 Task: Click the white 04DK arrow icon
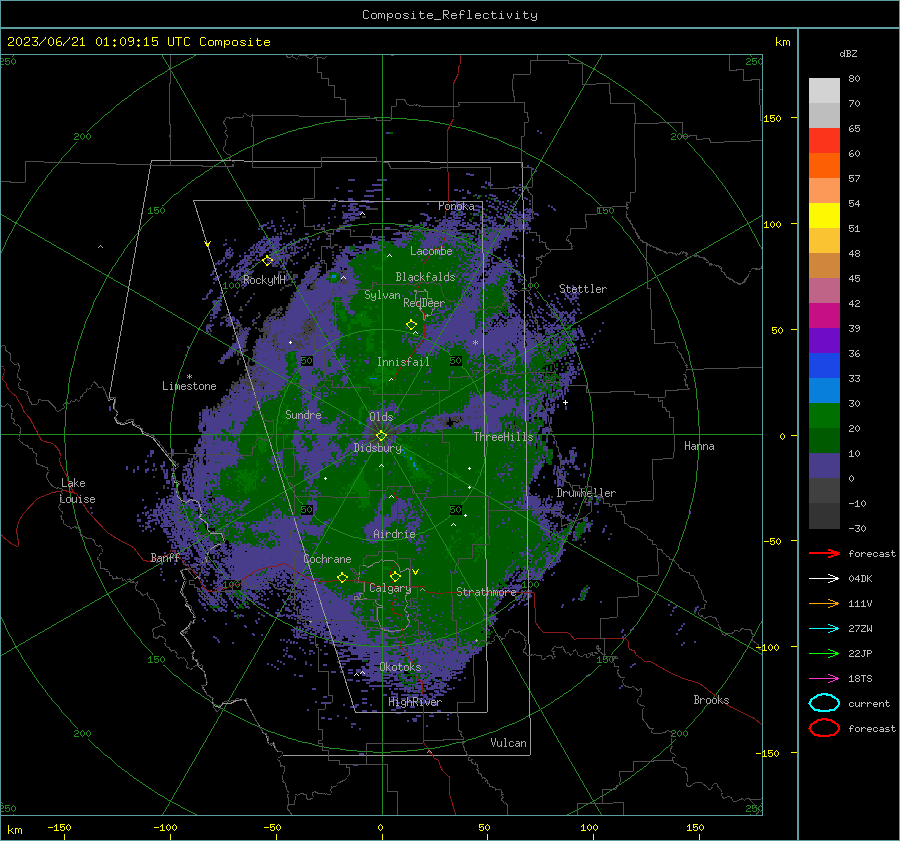[x=824, y=578]
